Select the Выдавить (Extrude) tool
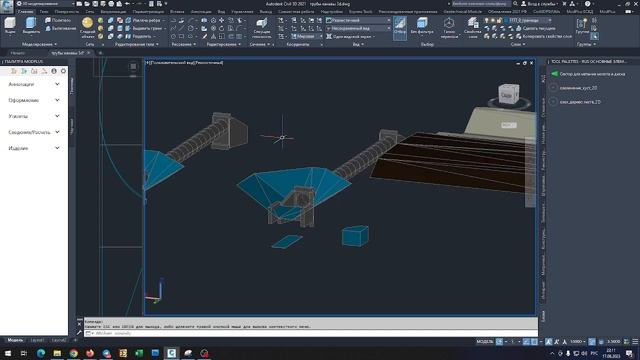The width and height of the screenshot is (640, 360). (31, 25)
